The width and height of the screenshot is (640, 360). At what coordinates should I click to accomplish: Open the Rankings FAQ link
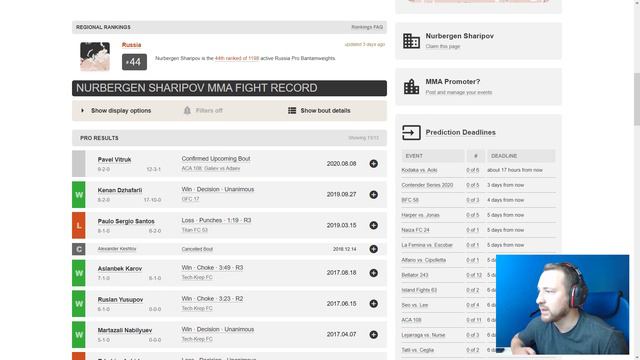(x=367, y=27)
